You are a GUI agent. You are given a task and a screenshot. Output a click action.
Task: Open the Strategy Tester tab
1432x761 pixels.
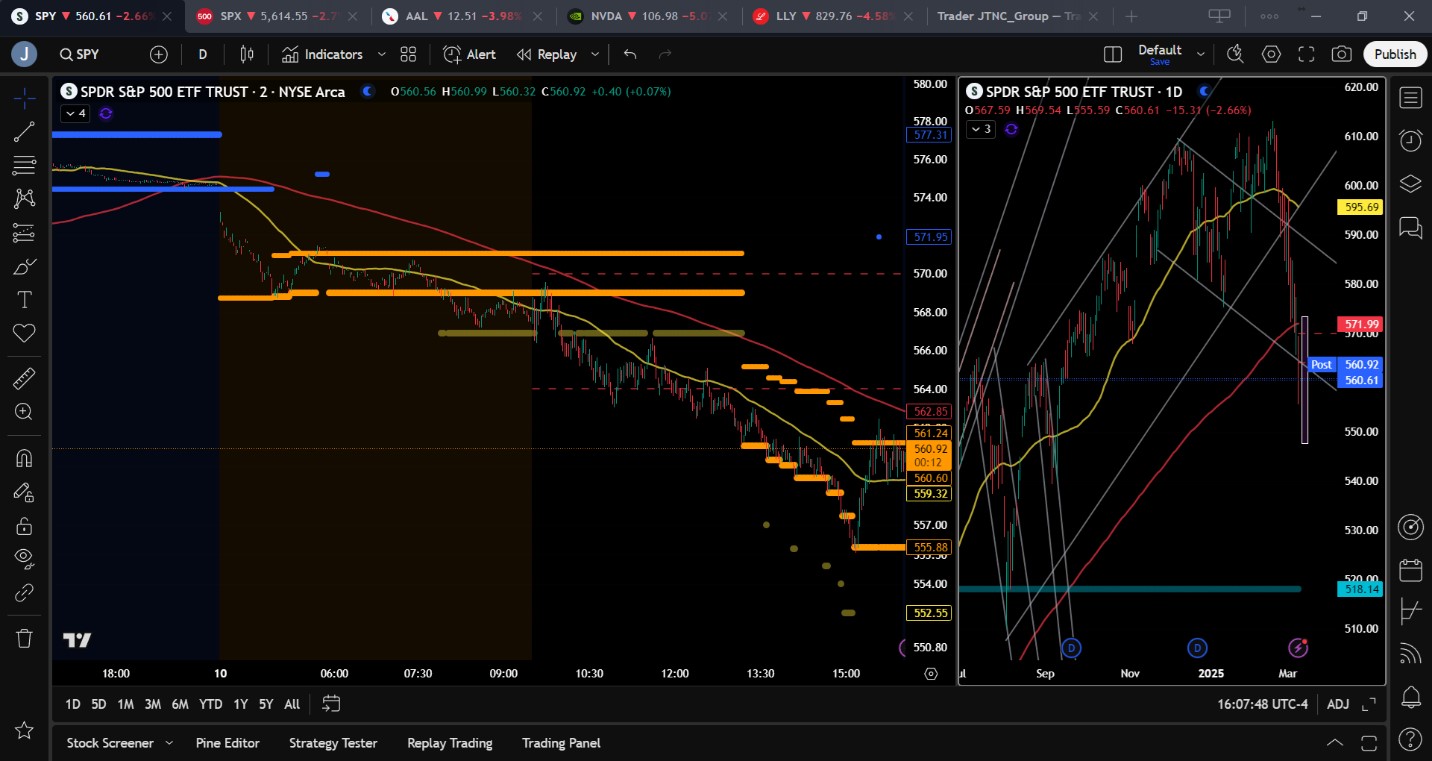(333, 743)
